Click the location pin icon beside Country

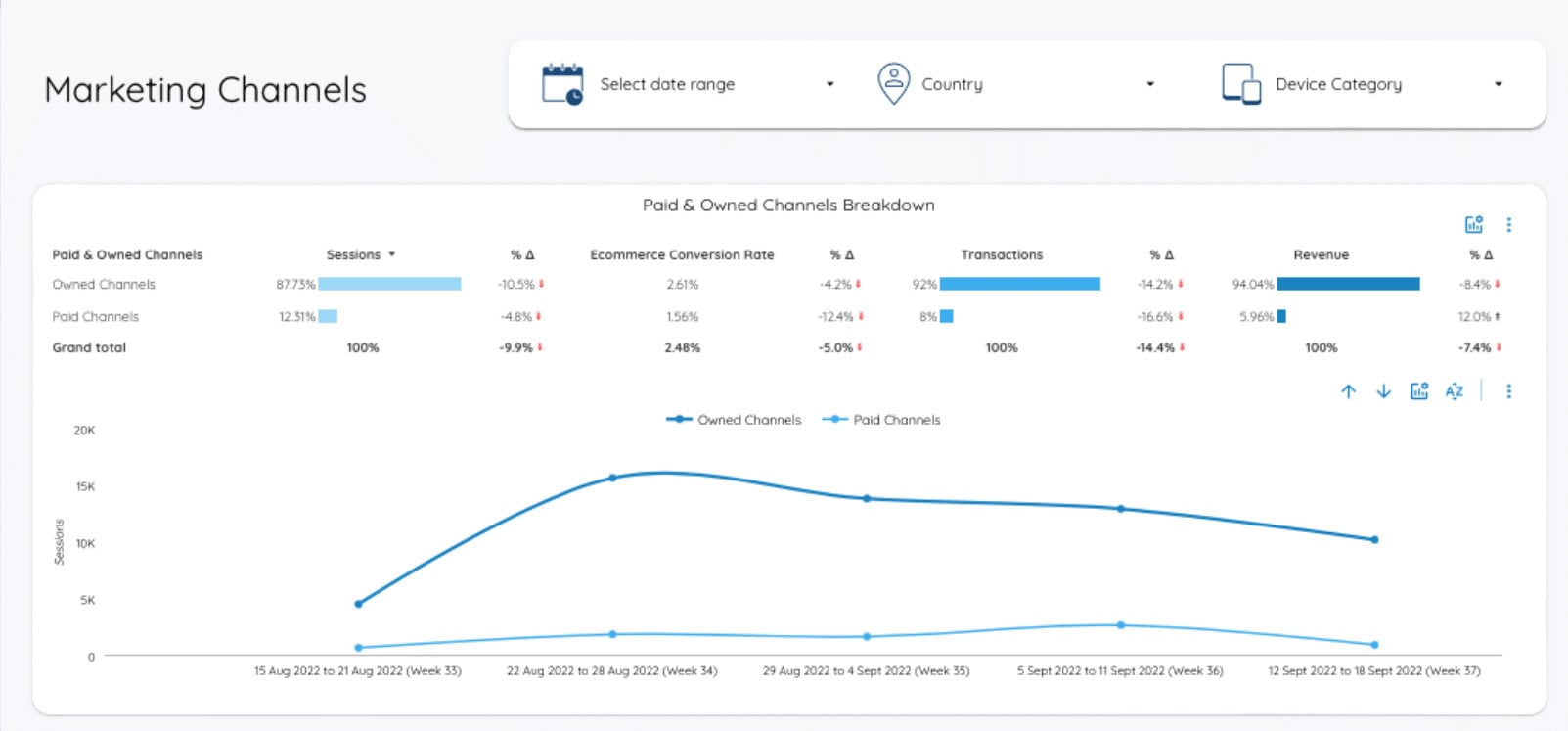pyautogui.click(x=893, y=84)
